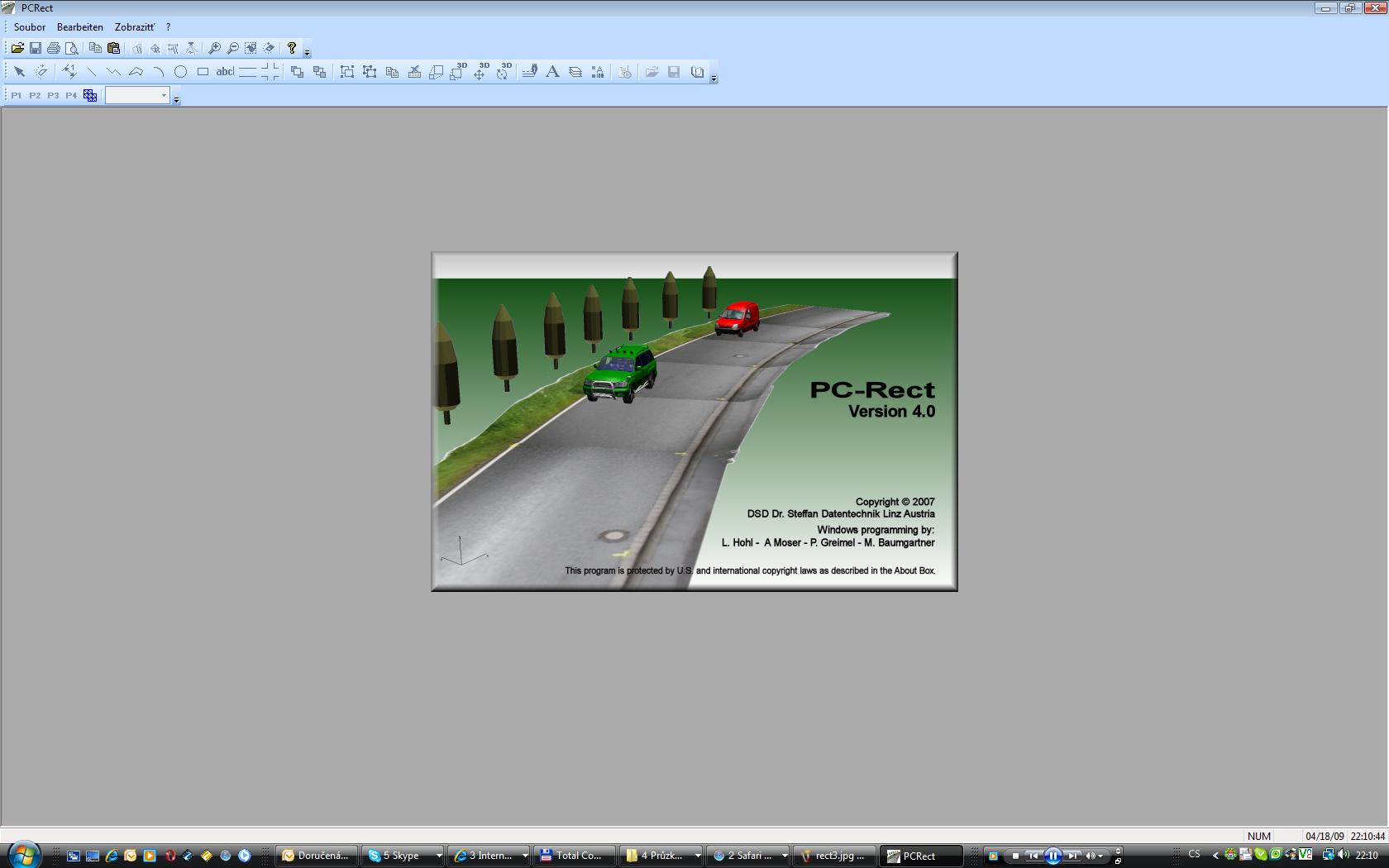Click the parallel lines tool
This screenshot has width=1389, height=868.
(247, 72)
